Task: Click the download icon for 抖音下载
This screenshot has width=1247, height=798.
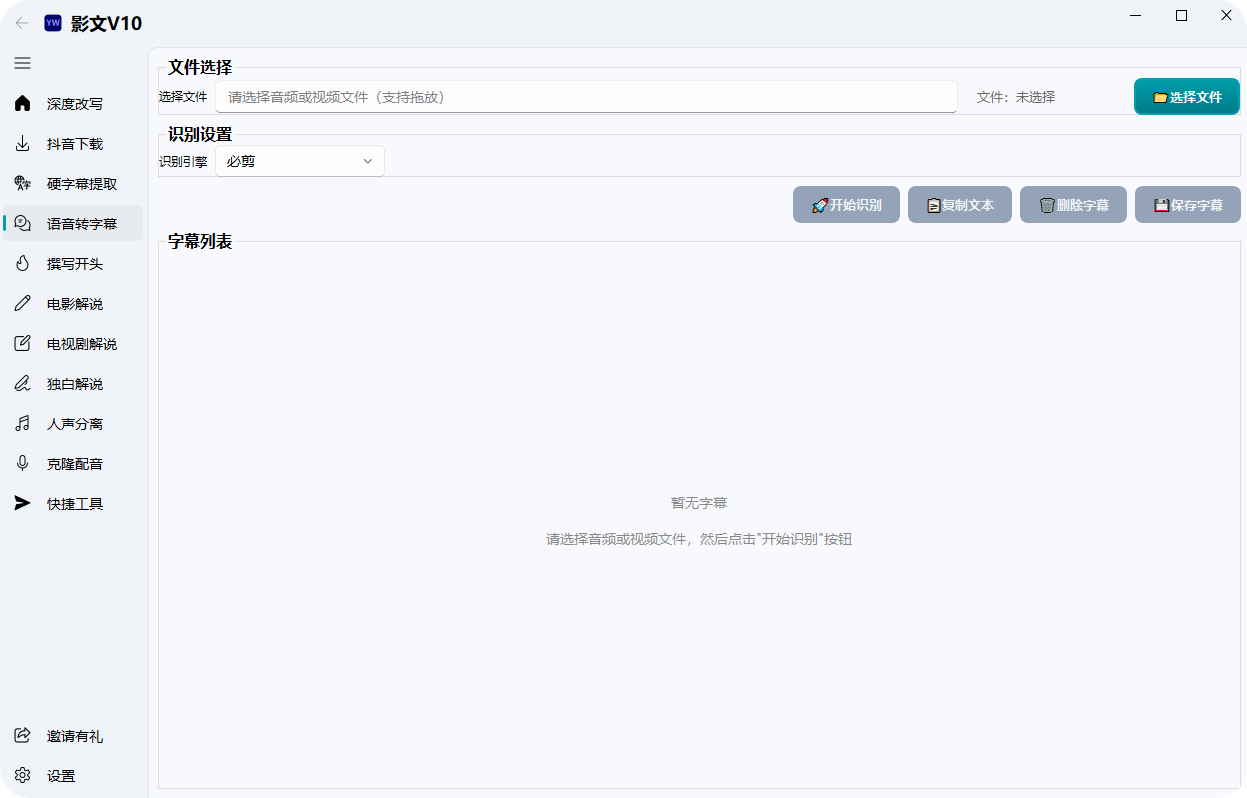Action: (x=22, y=144)
